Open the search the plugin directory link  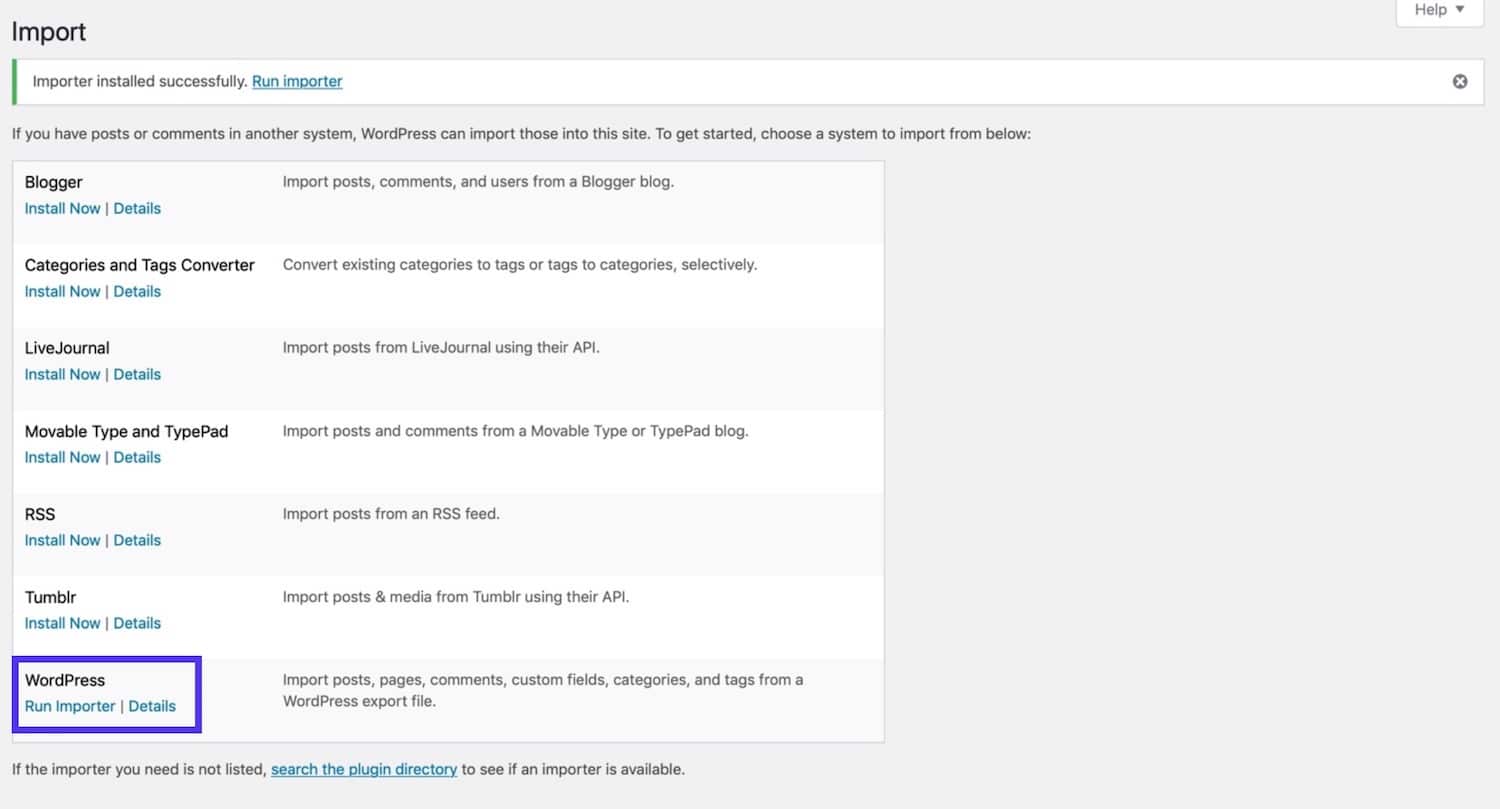pos(364,770)
